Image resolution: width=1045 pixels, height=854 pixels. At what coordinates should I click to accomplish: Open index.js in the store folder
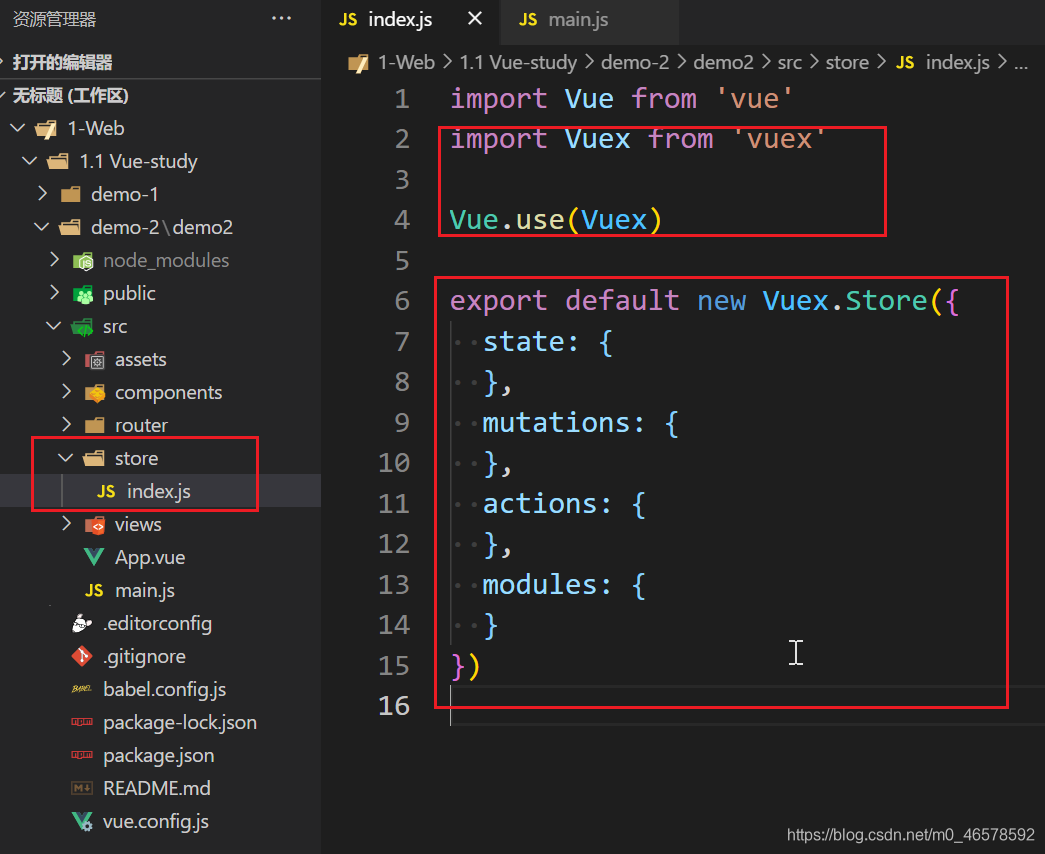[x=159, y=491]
